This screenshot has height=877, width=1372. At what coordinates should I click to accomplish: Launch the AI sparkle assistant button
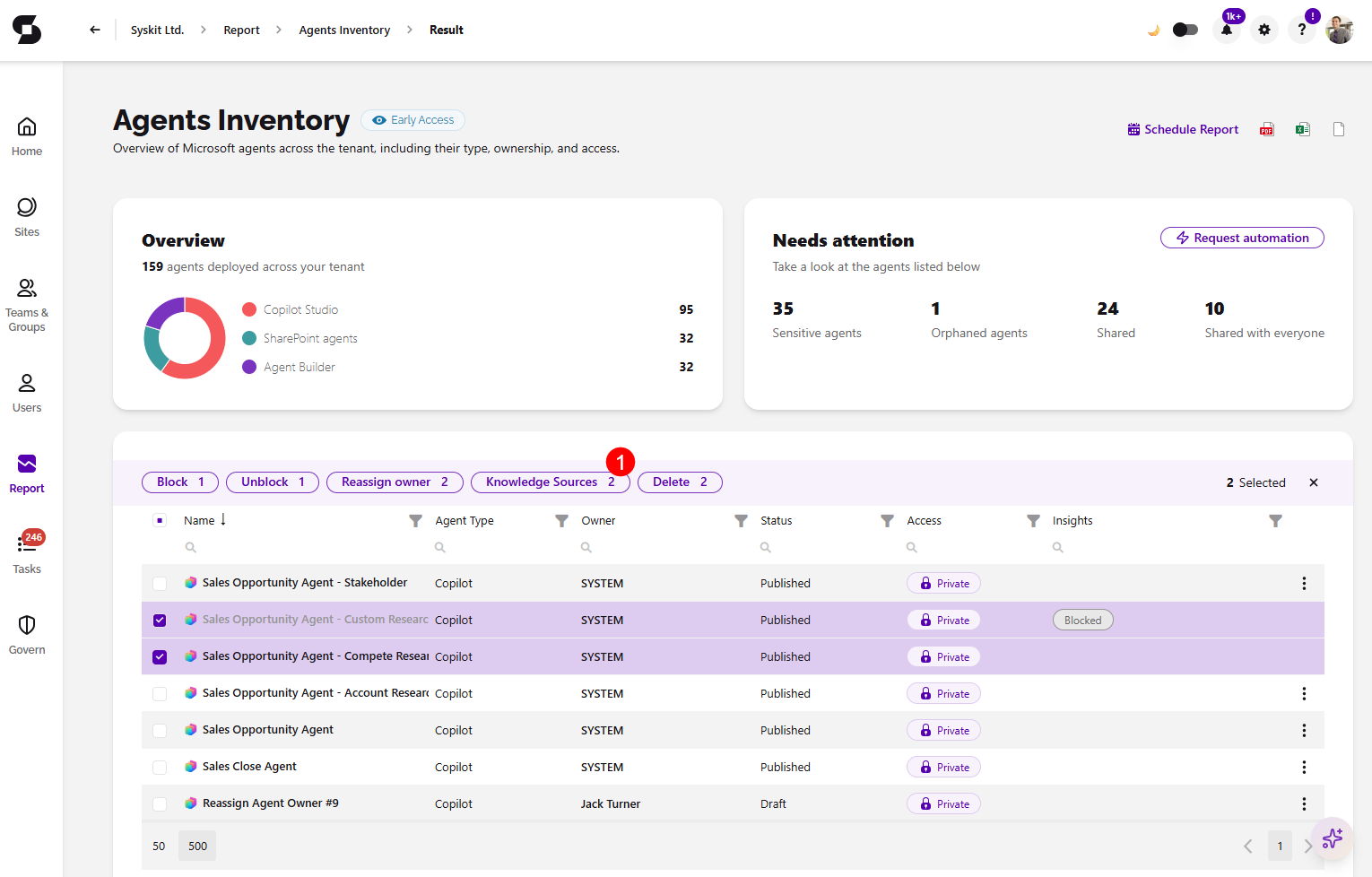coord(1333,838)
